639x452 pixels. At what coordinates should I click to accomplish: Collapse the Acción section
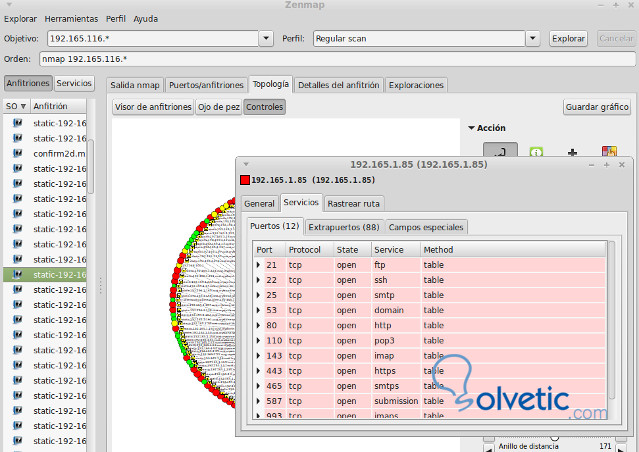coord(472,128)
